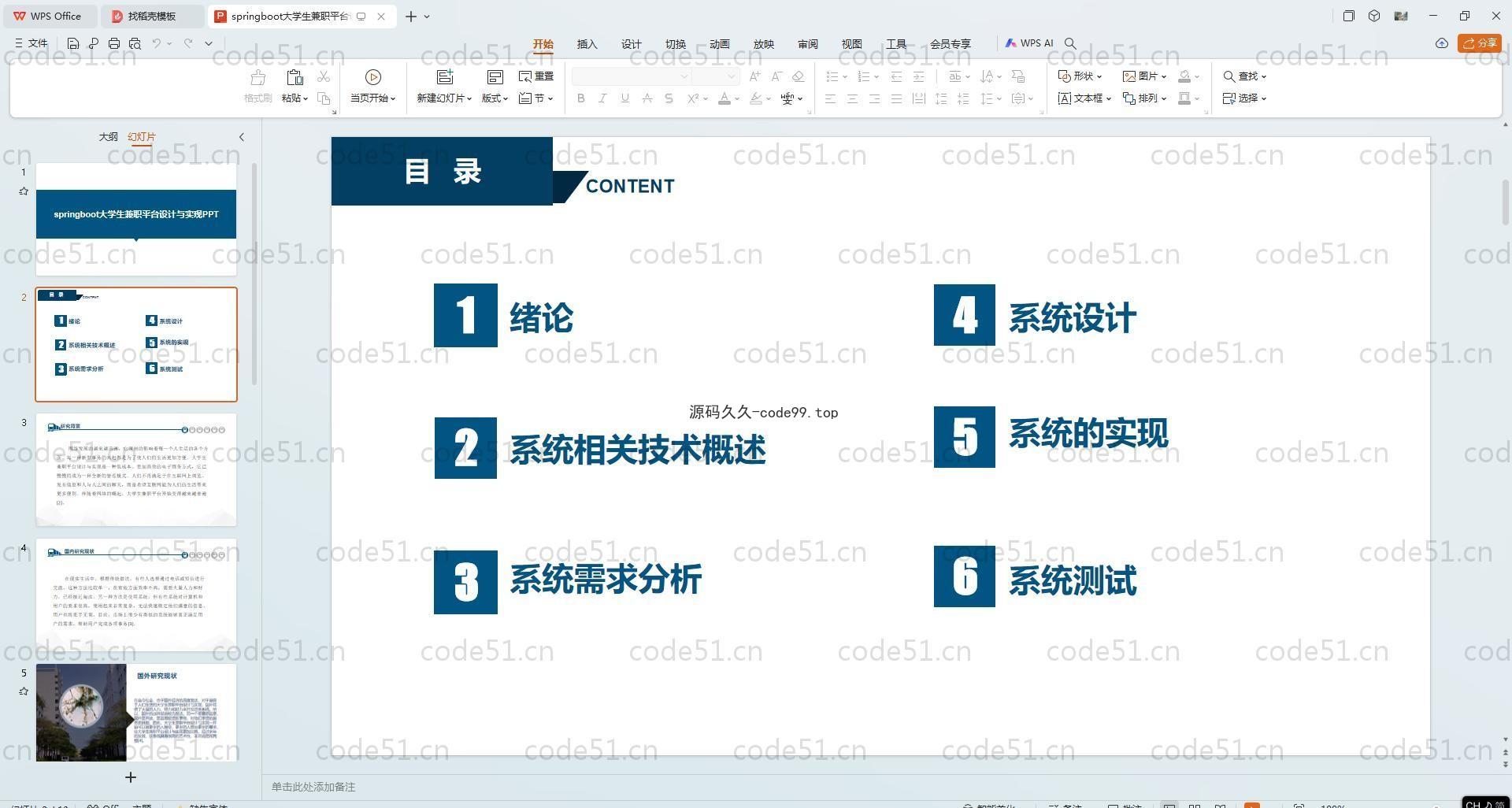The width and height of the screenshot is (1512, 808).
Task: Click the Cut scissors icon
Action: [324, 76]
